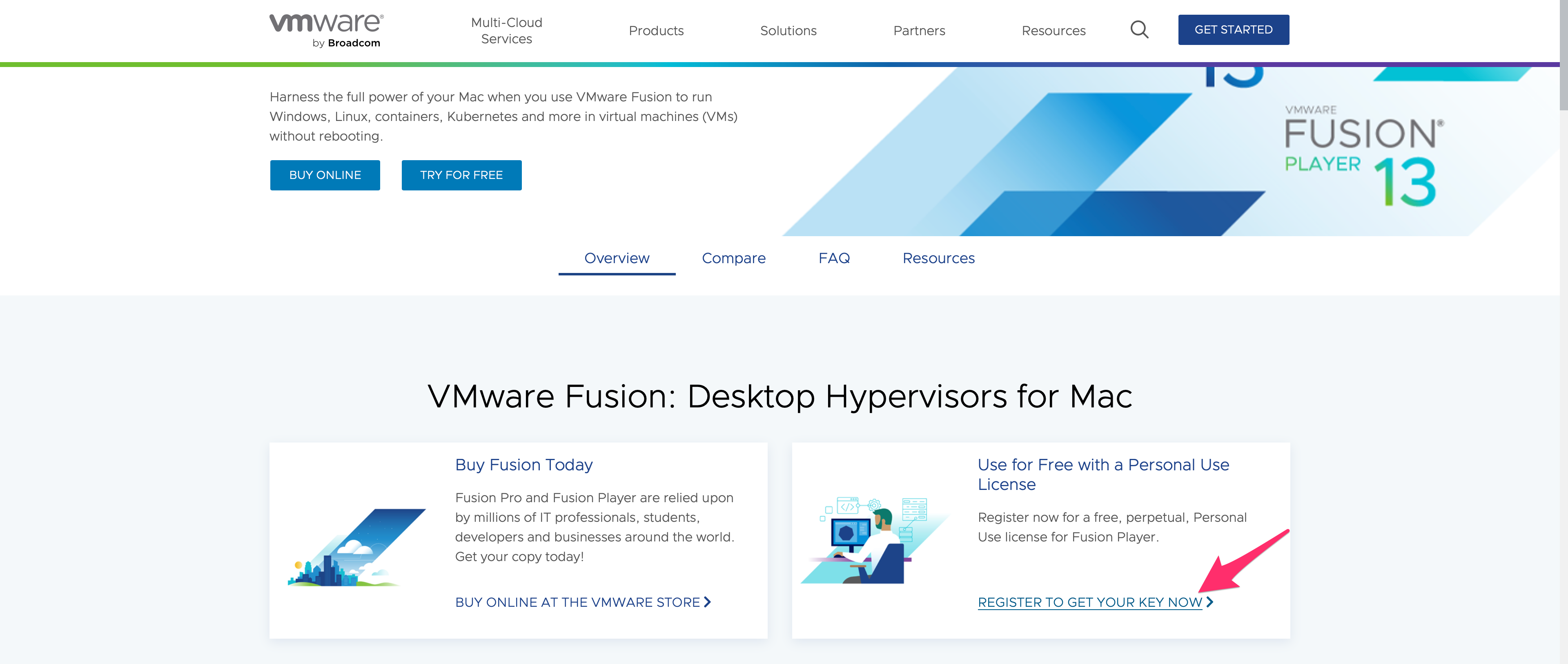1568x664 pixels.
Task: Open Resources in top navigation
Action: pos(1053,31)
